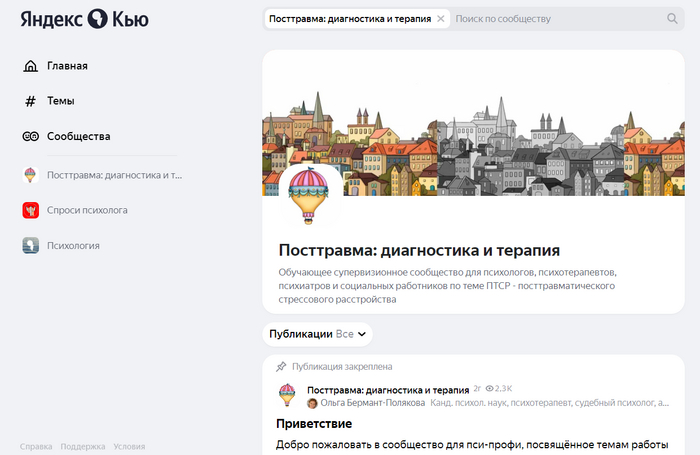Viewport: 700px width, 455px height.
Task: Remove Посттравма community filter chip
Action: tap(441, 19)
